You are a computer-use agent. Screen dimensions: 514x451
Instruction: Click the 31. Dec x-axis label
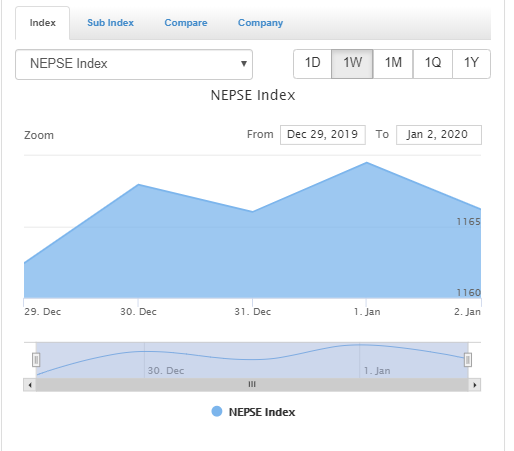click(252, 312)
